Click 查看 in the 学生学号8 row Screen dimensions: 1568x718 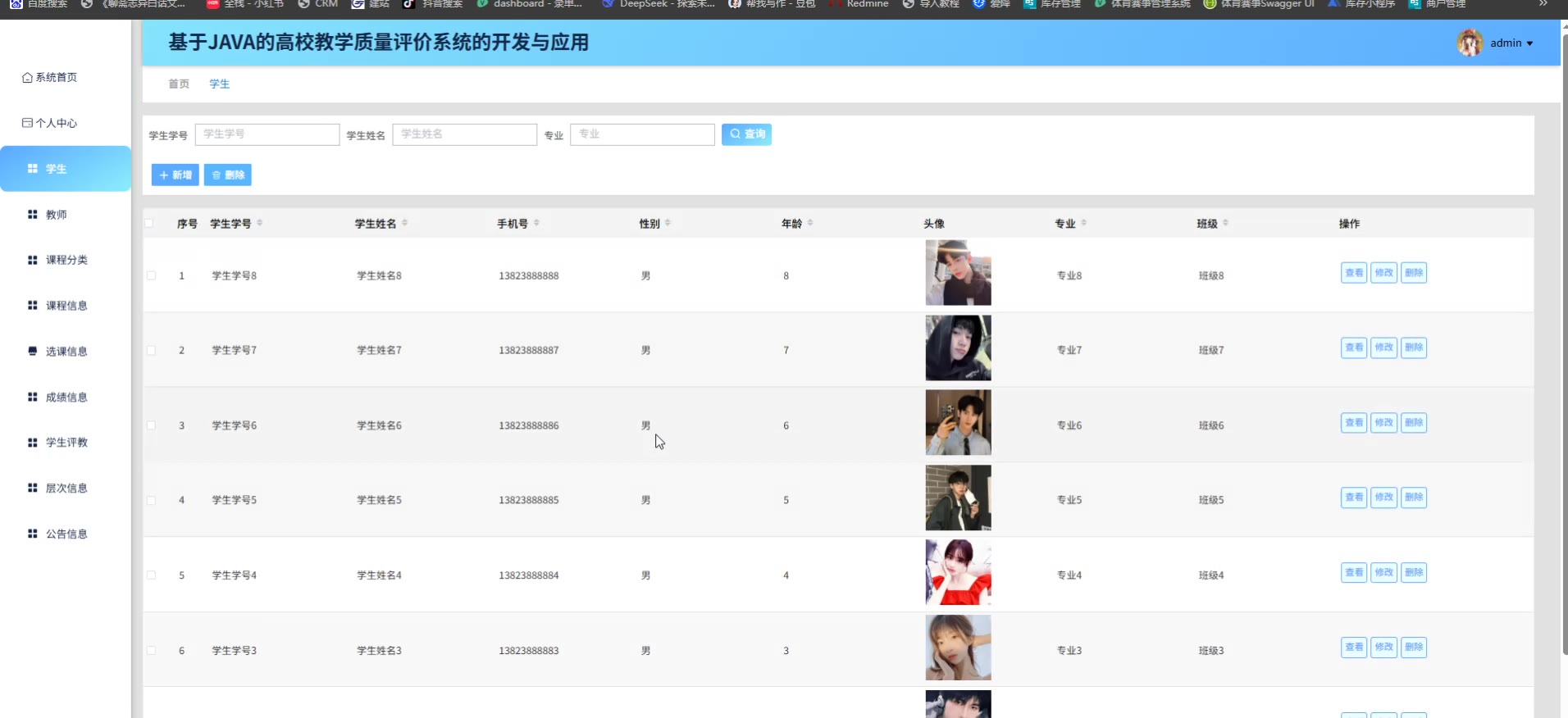point(1354,273)
